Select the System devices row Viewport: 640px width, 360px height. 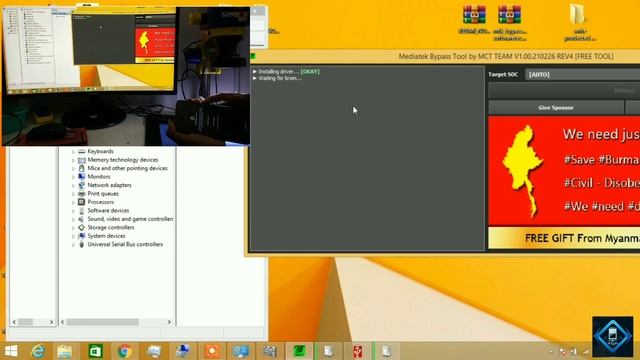click(106, 236)
